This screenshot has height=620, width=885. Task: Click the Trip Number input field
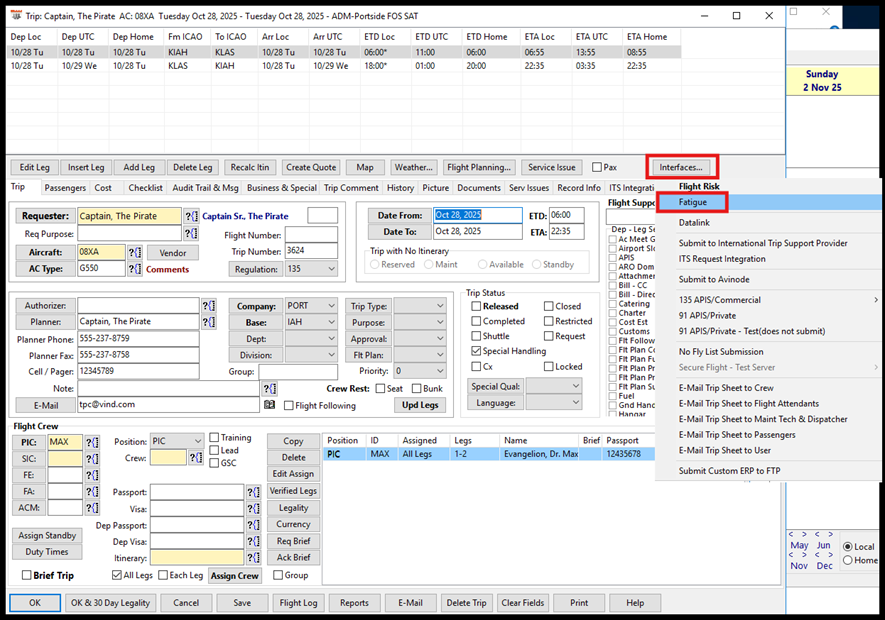point(311,252)
